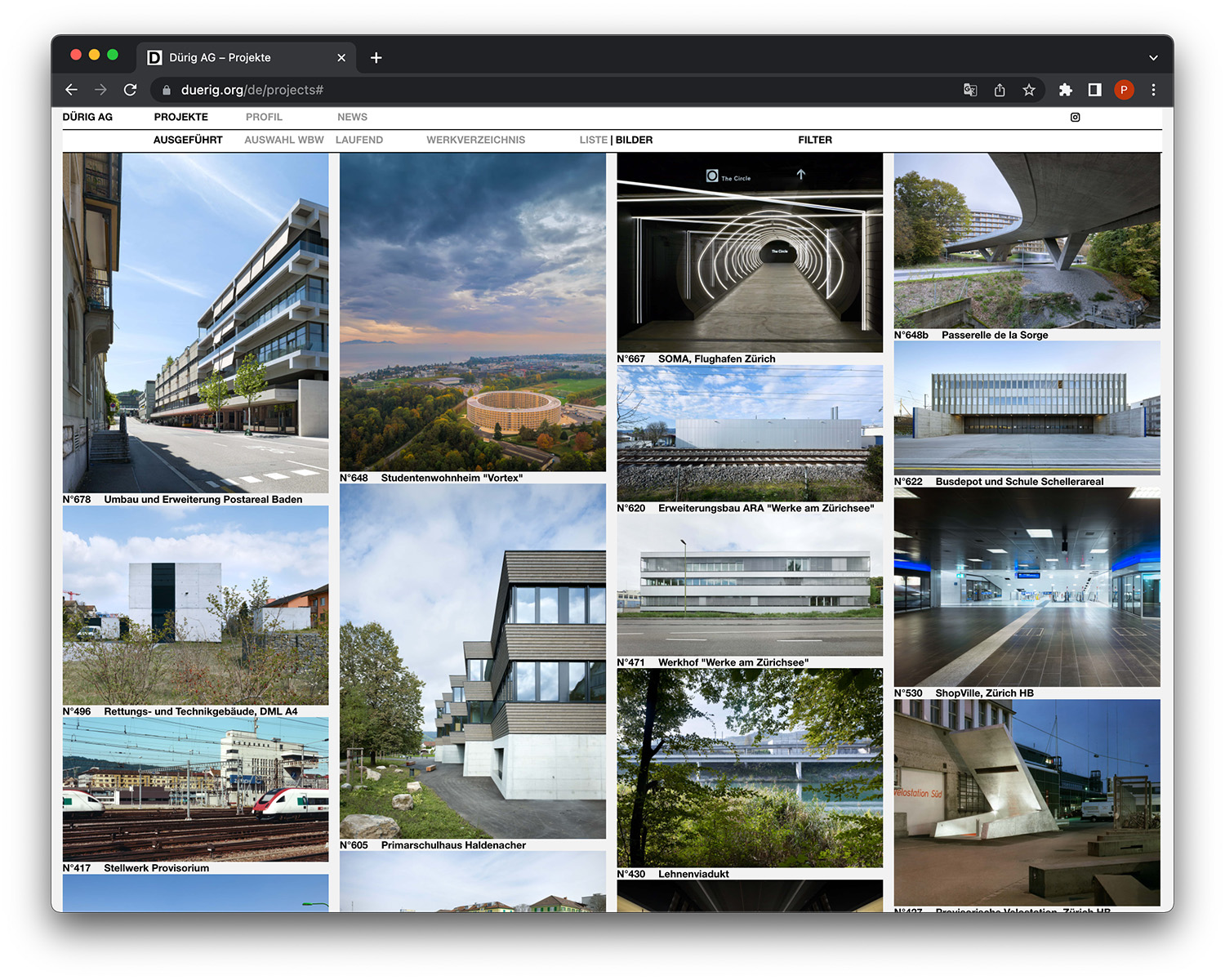Switch to BILDER view
This screenshot has height=980, width=1225.
coord(634,140)
